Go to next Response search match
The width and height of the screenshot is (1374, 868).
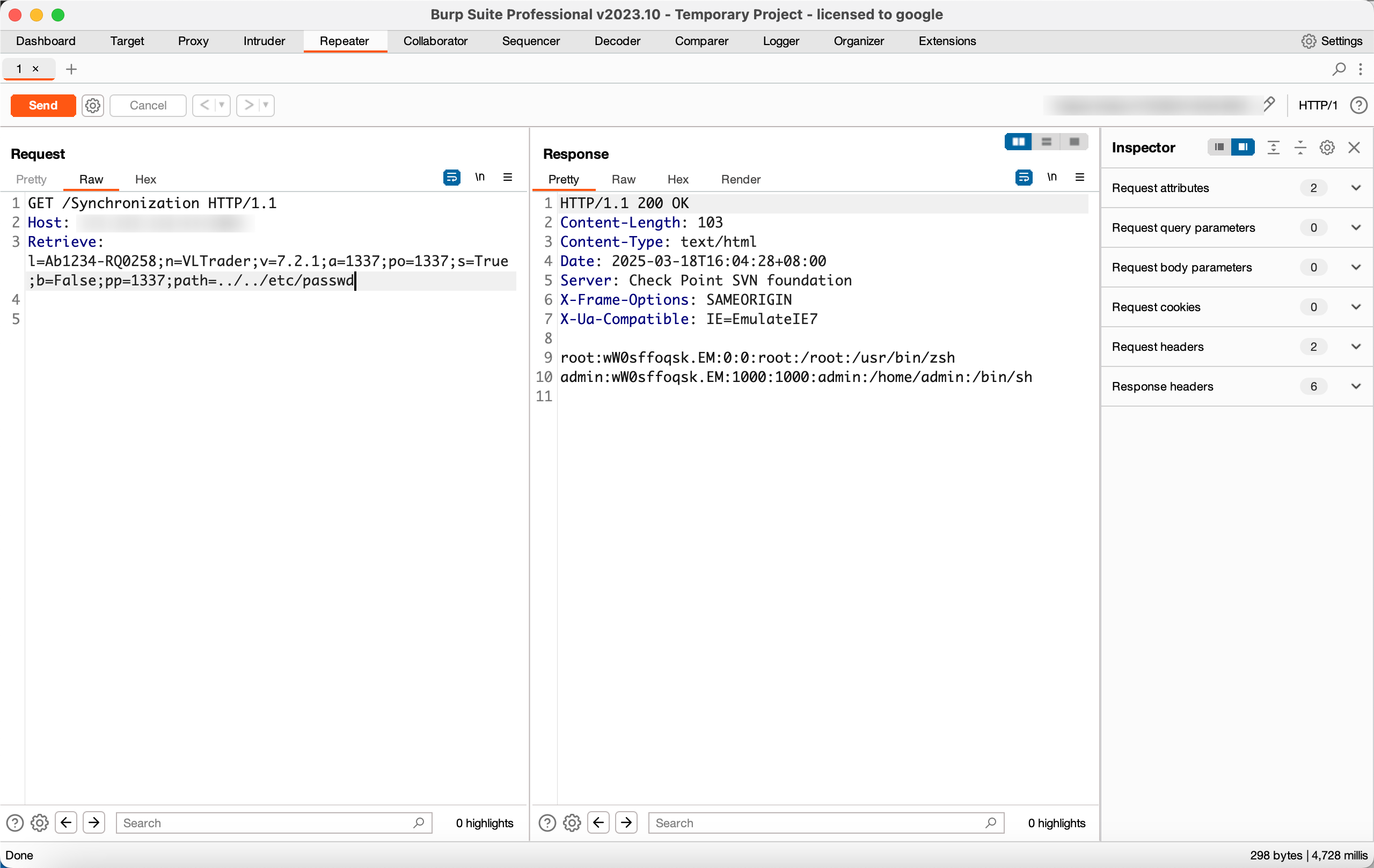point(626,823)
